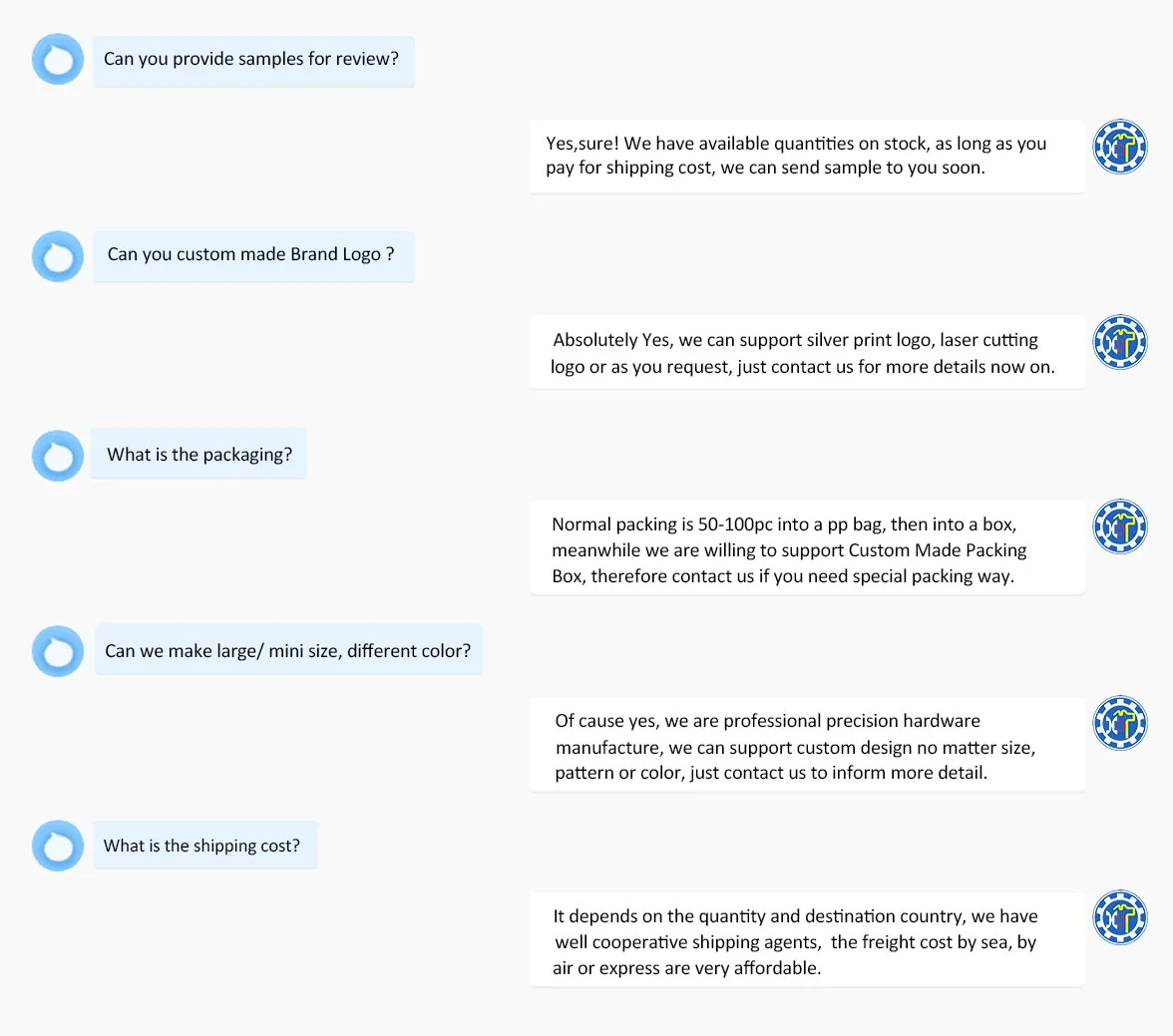Click seller gear logo beside silver print logo answer

(x=1120, y=342)
